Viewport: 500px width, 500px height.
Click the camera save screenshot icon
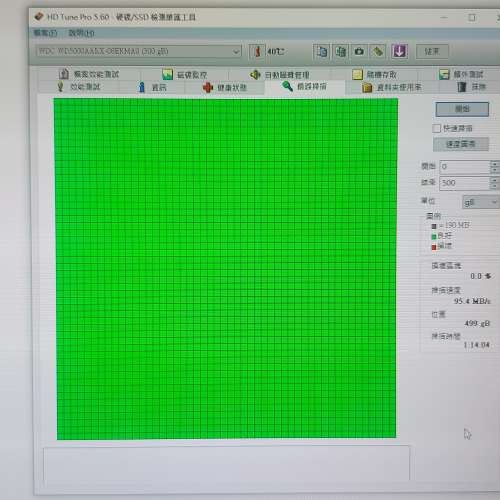tap(359, 52)
